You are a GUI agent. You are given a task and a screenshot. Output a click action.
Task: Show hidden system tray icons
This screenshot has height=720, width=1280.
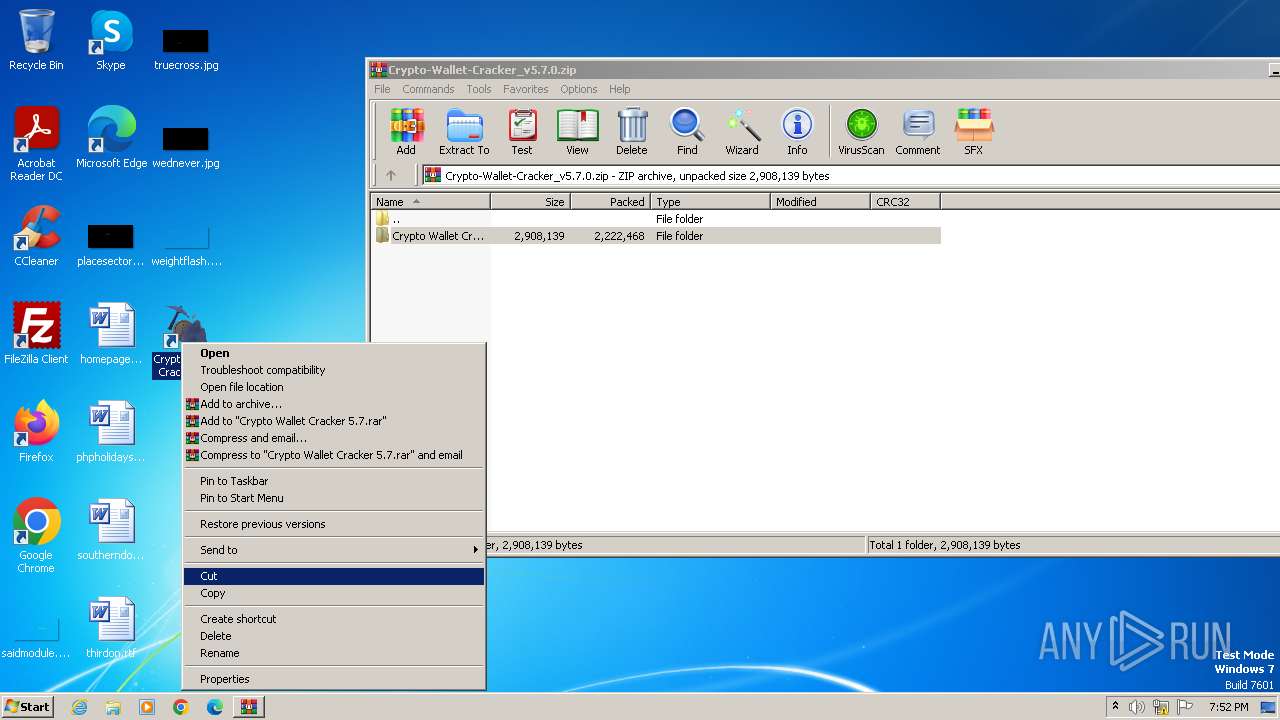coord(1115,707)
